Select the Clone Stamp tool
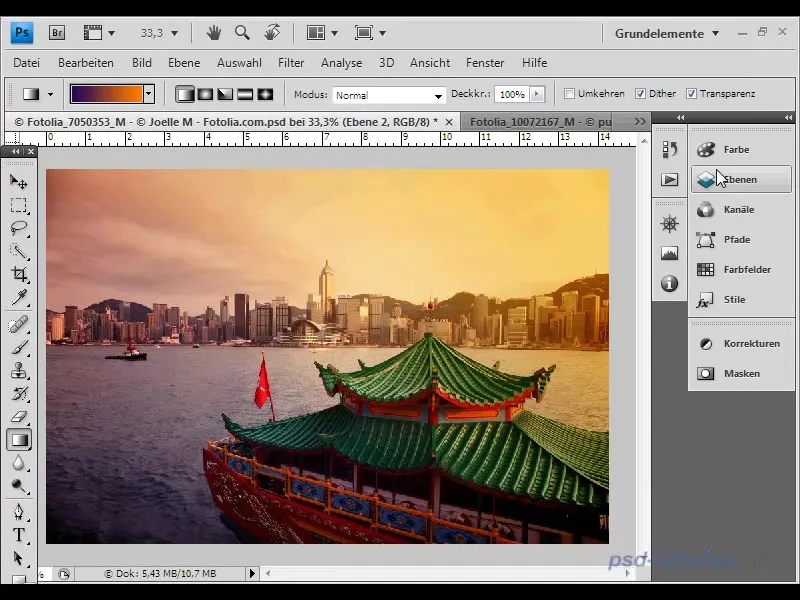This screenshot has width=800, height=600. coord(19,370)
